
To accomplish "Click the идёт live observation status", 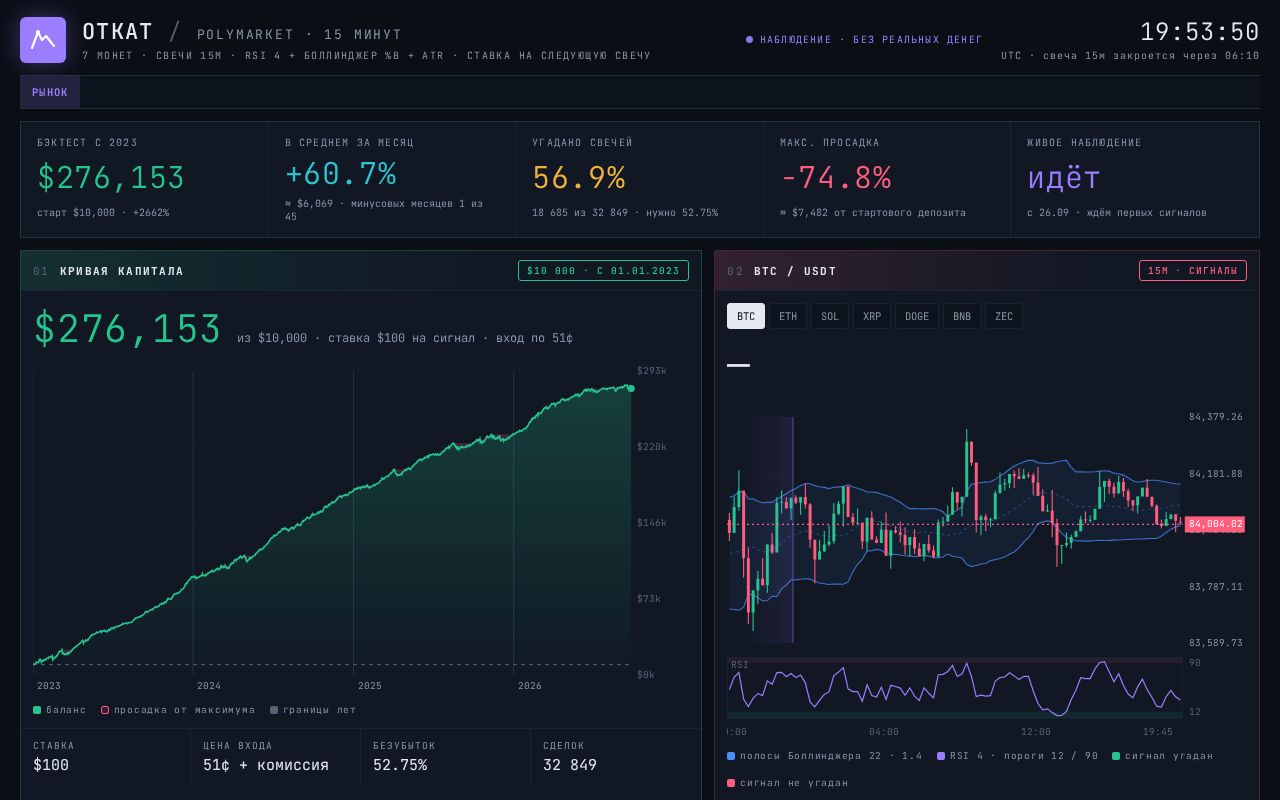I will [x=1064, y=178].
